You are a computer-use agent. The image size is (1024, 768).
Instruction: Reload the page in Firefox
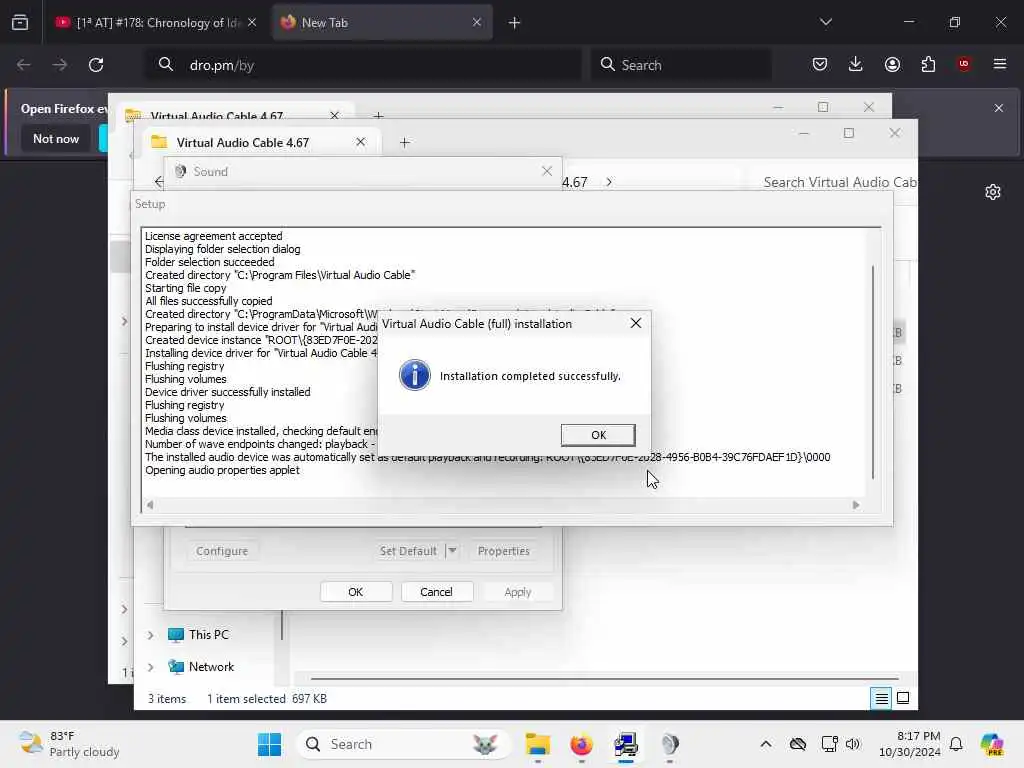tap(96, 65)
